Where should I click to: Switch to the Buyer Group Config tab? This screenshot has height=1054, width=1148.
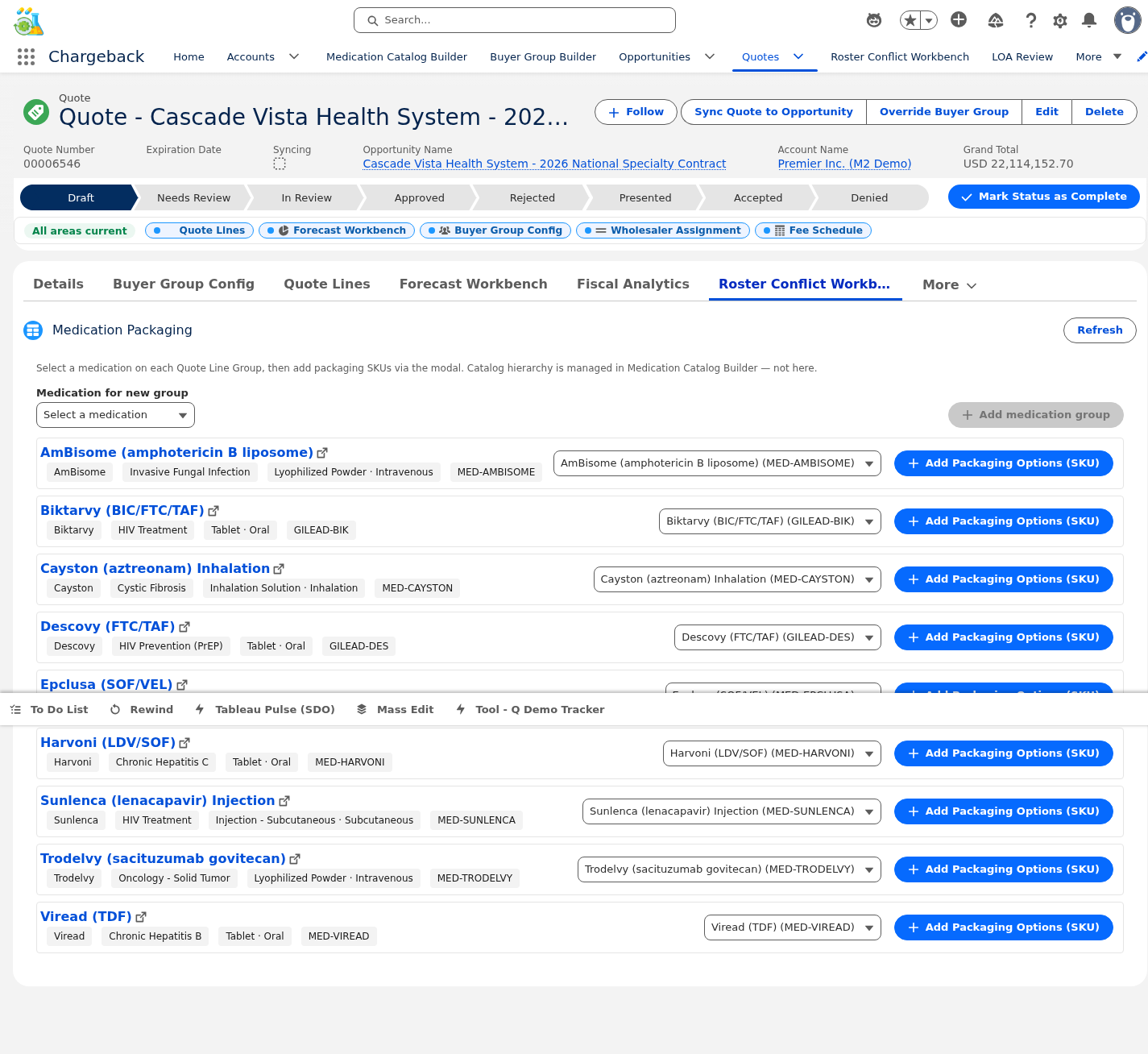coord(184,284)
